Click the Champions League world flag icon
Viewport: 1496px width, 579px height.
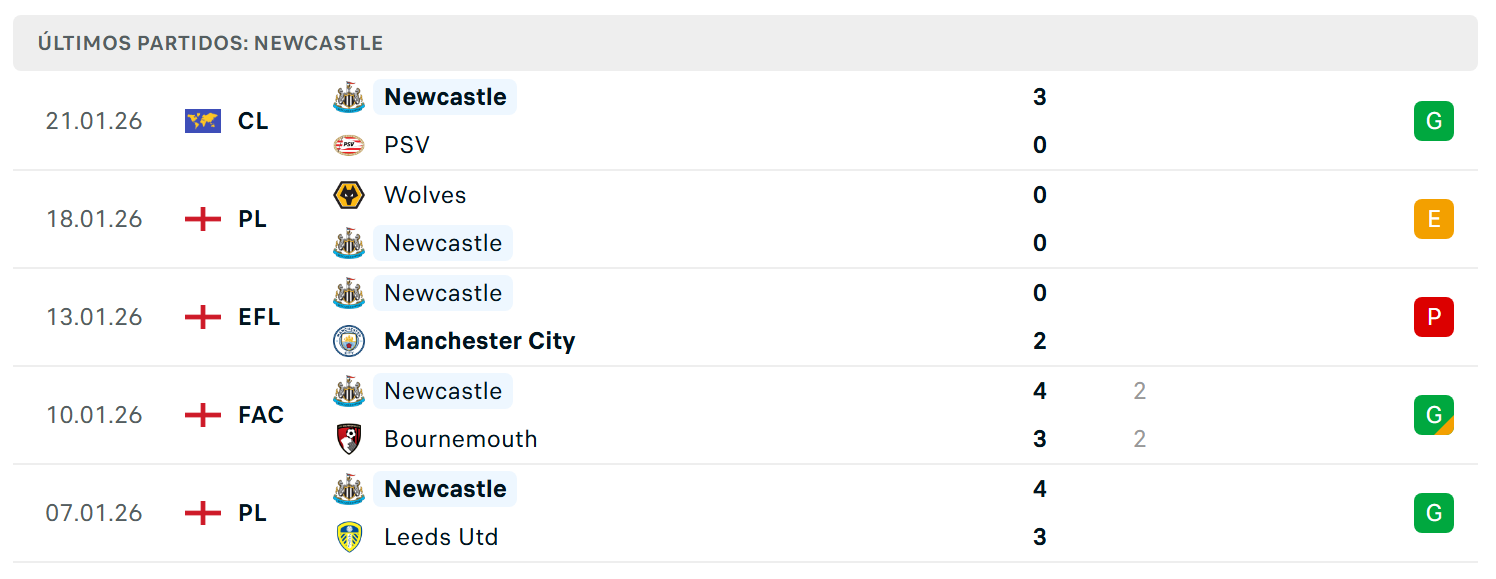203,121
